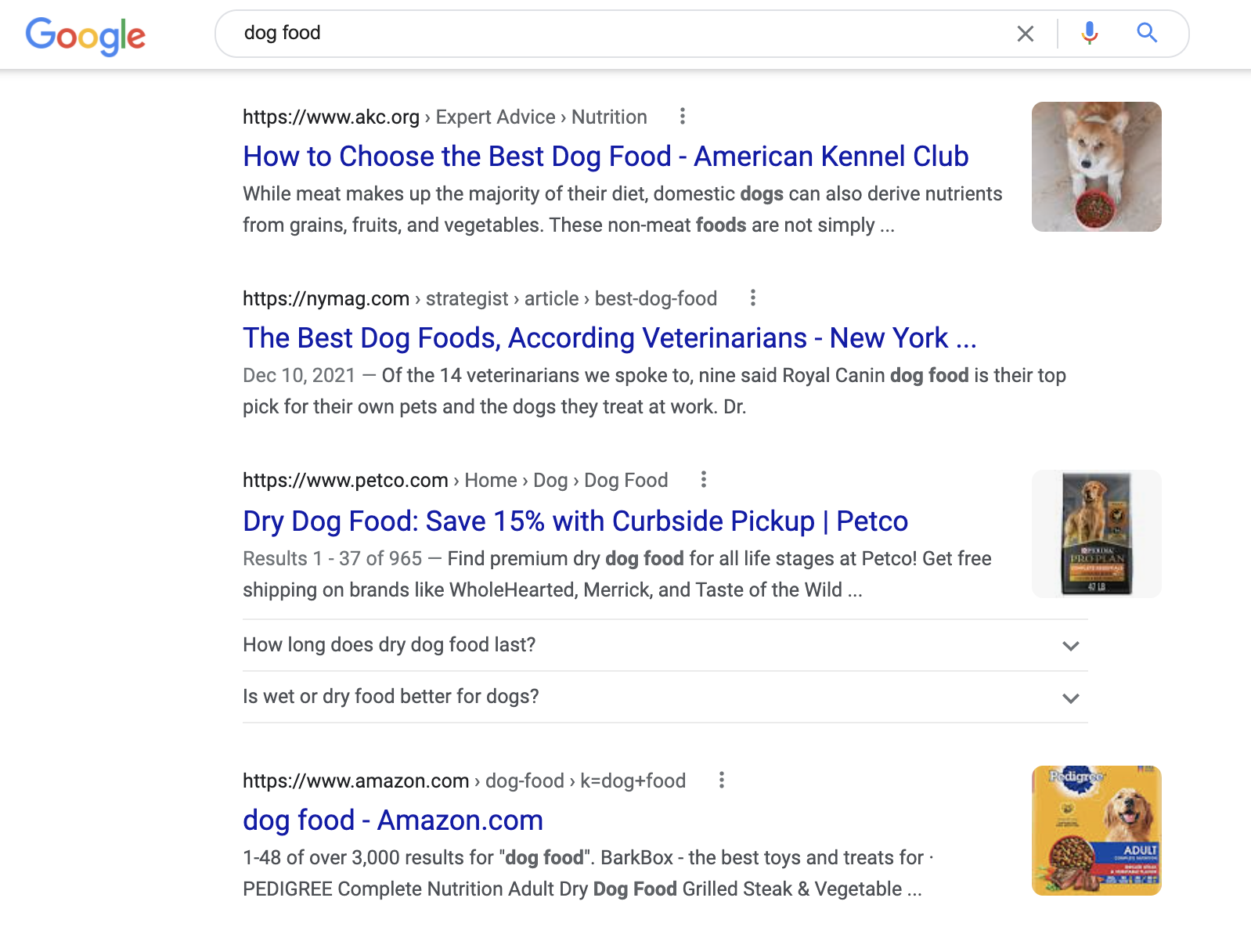Click the Google logo
Screen dimensions: 1251x952
pyautogui.click(x=85, y=35)
